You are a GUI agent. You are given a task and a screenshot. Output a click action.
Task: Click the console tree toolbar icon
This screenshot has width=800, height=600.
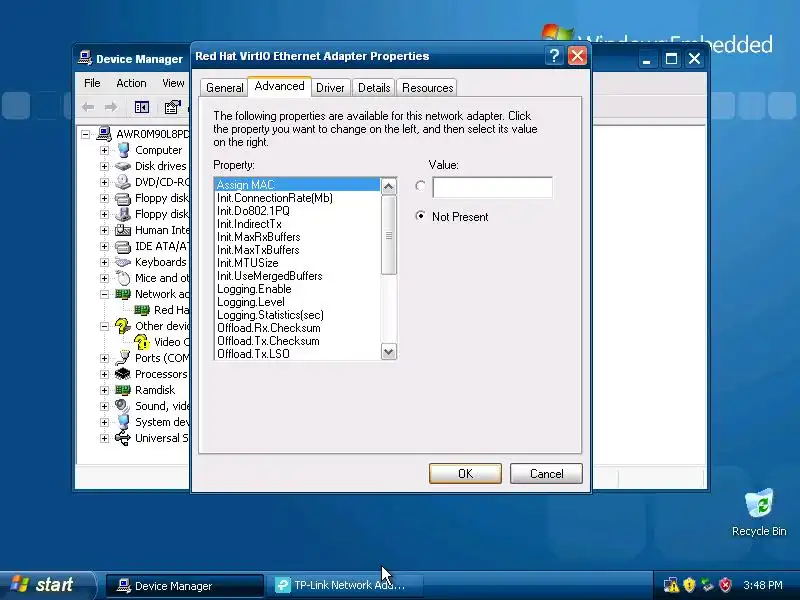[141, 107]
